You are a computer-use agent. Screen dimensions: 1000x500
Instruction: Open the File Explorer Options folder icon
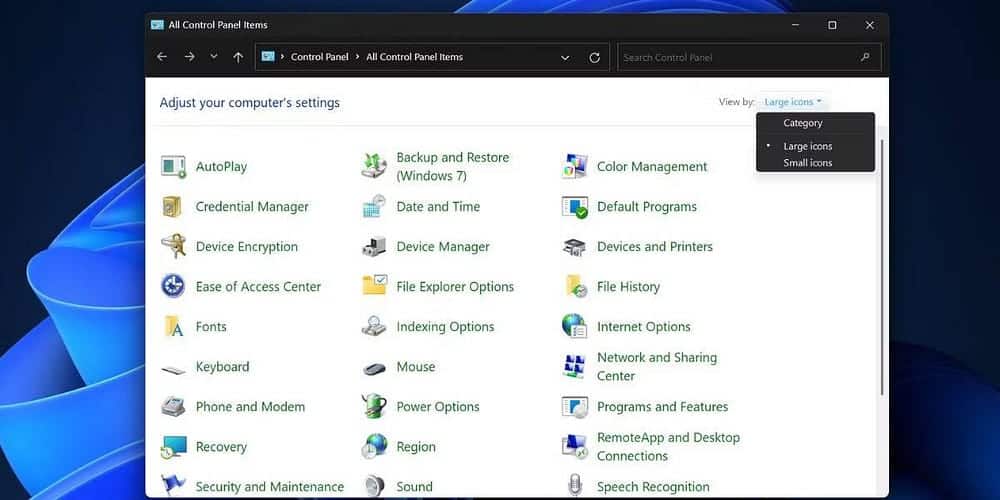tap(374, 286)
